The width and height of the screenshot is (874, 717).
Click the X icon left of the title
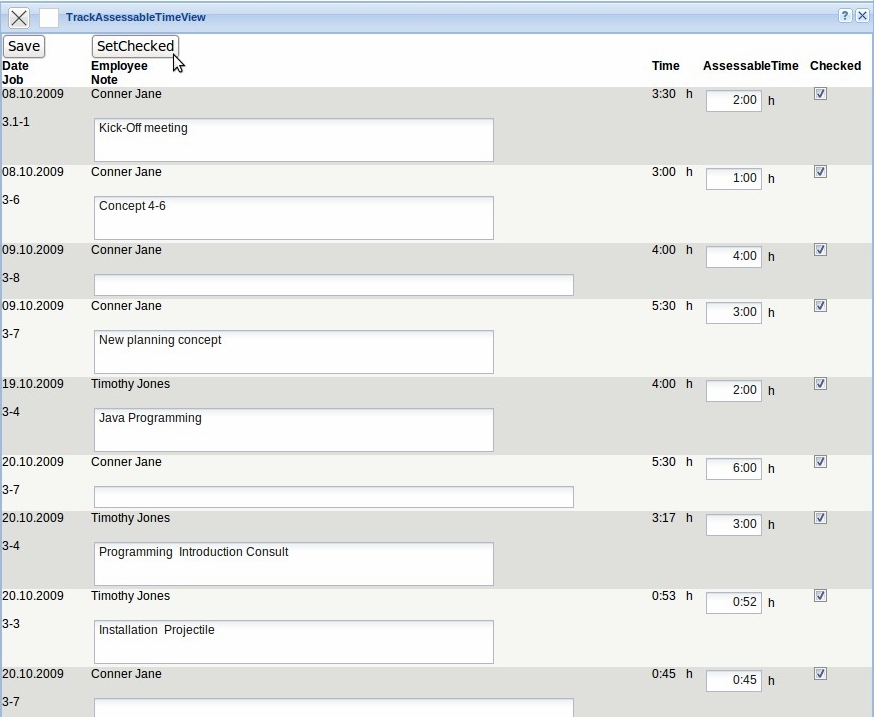(x=19, y=18)
